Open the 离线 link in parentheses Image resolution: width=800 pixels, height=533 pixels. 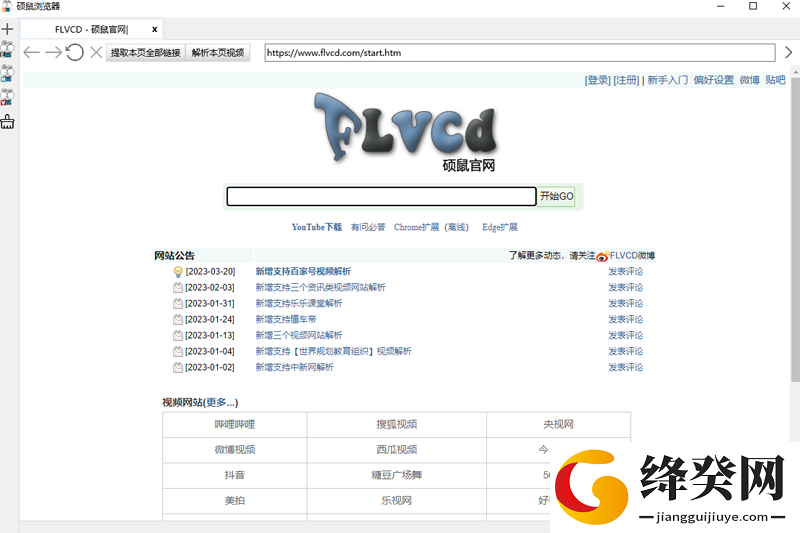click(456, 227)
